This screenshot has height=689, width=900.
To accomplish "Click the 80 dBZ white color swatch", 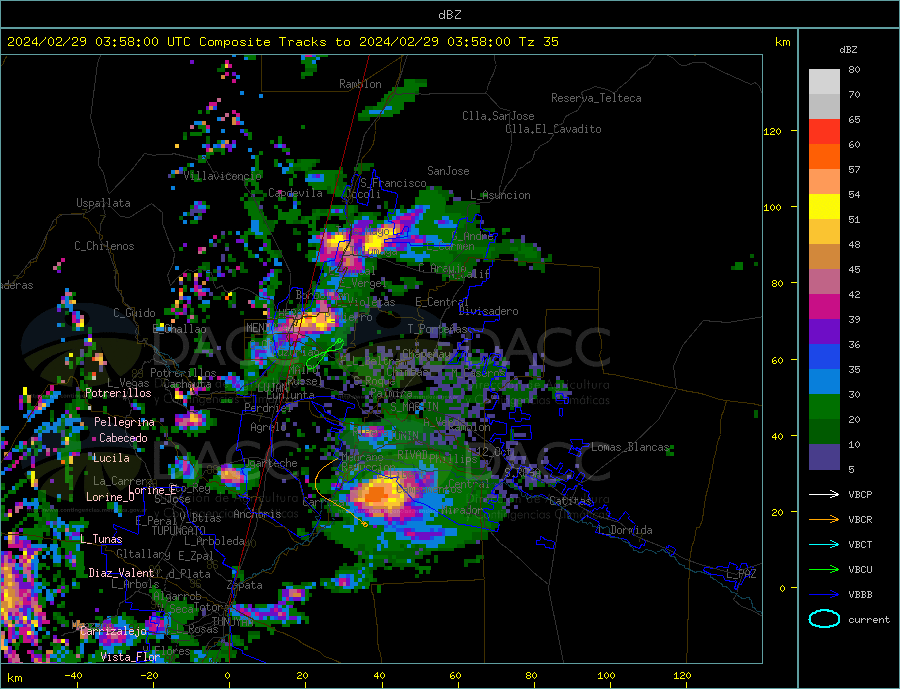I will [x=824, y=82].
